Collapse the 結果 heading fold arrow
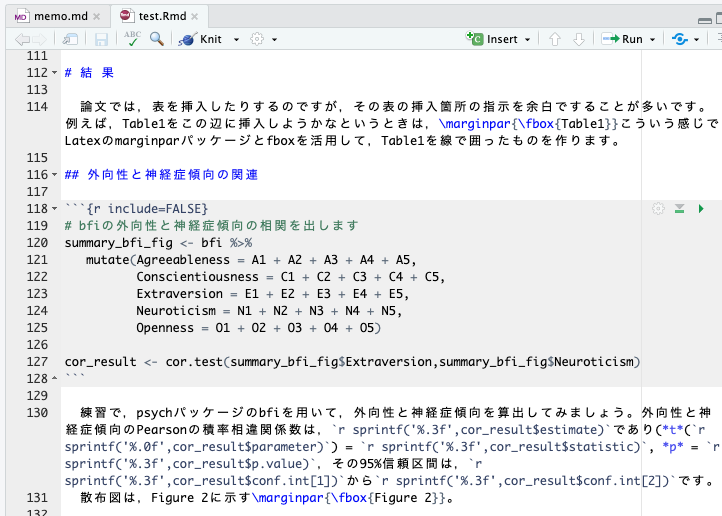This screenshot has height=516, width=722. [54, 73]
